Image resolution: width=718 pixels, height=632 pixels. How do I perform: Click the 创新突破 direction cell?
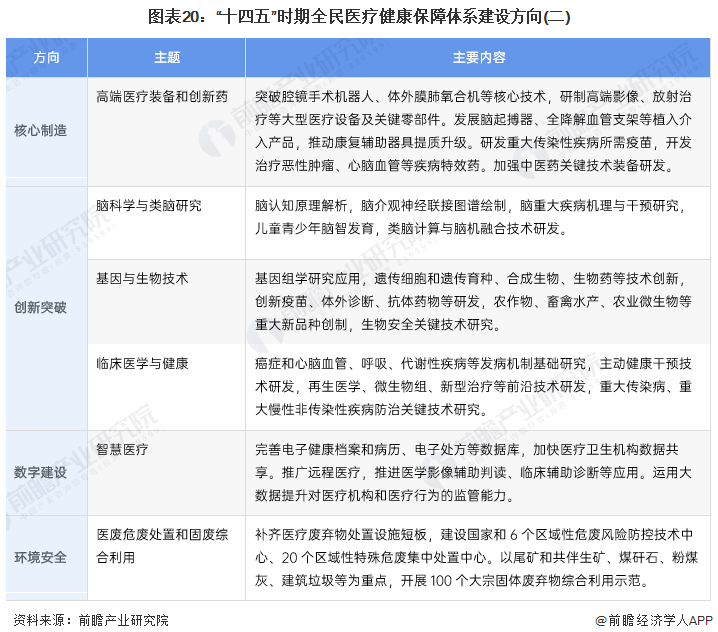tap(47, 308)
